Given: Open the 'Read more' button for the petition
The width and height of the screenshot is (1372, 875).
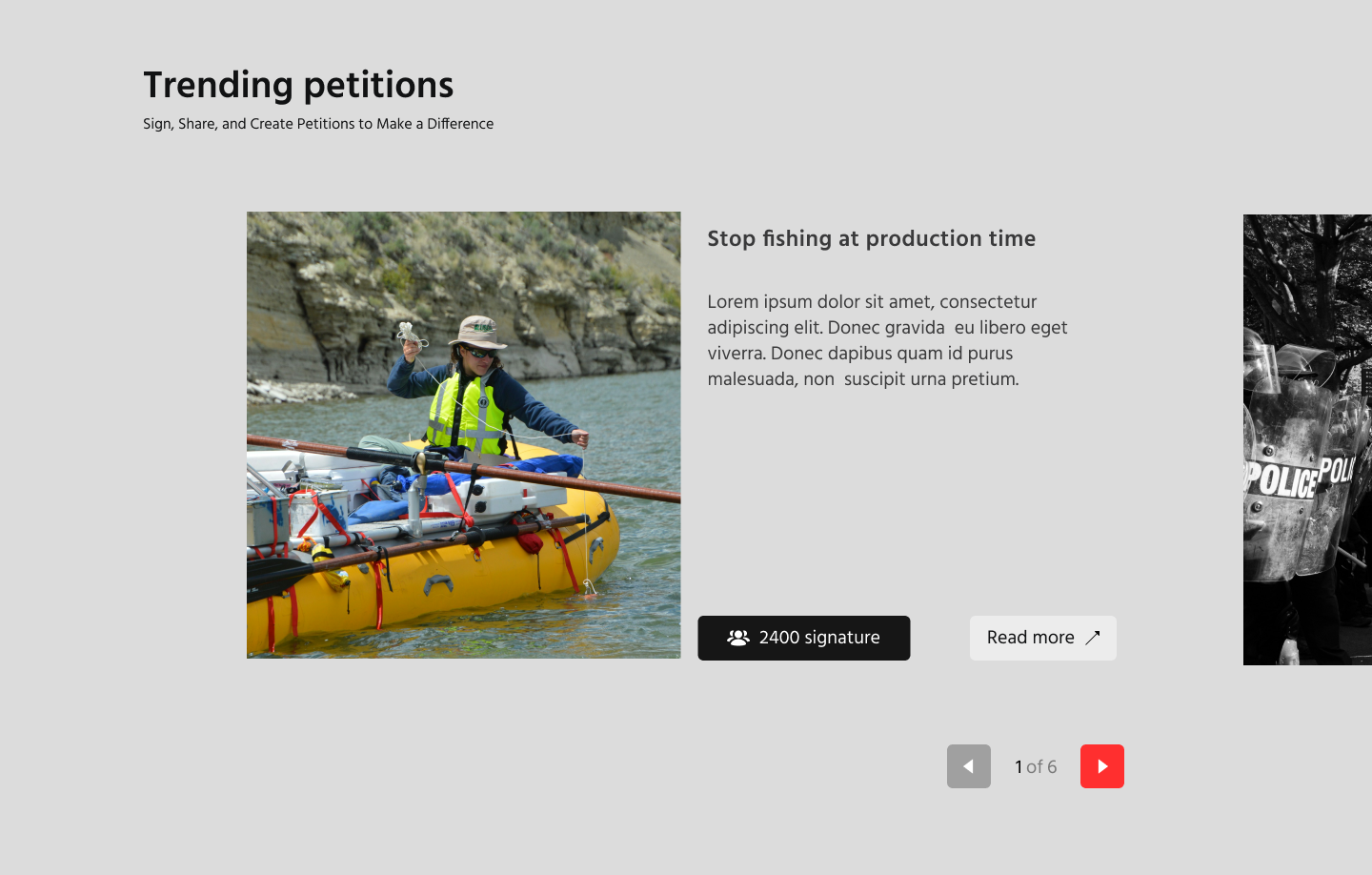Looking at the screenshot, I should (x=1043, y=638).
